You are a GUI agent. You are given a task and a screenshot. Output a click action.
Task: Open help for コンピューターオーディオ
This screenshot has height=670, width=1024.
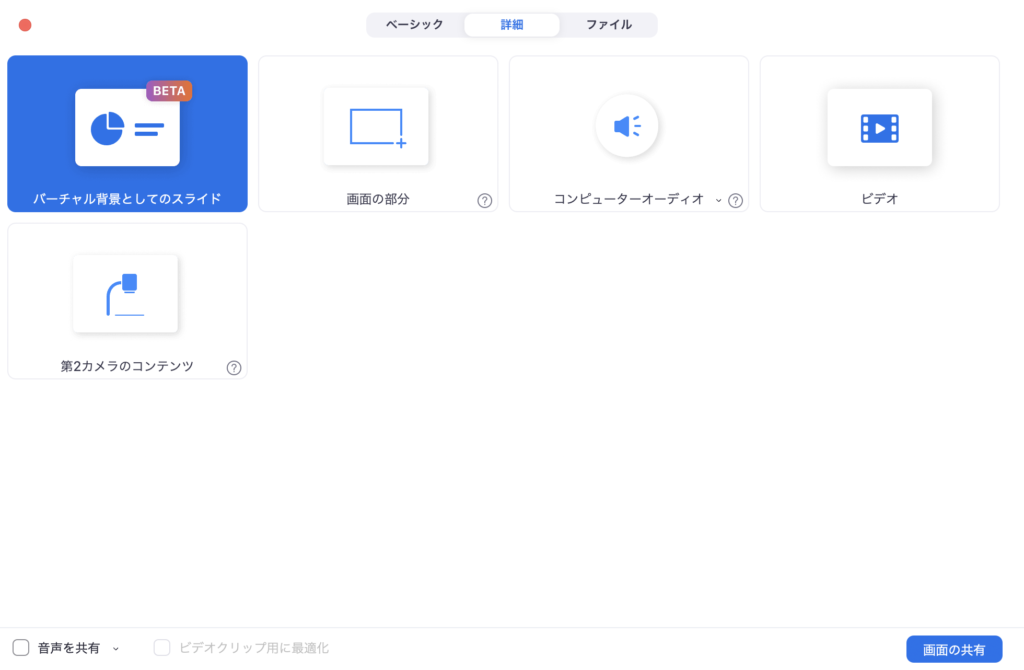[735, 200]
